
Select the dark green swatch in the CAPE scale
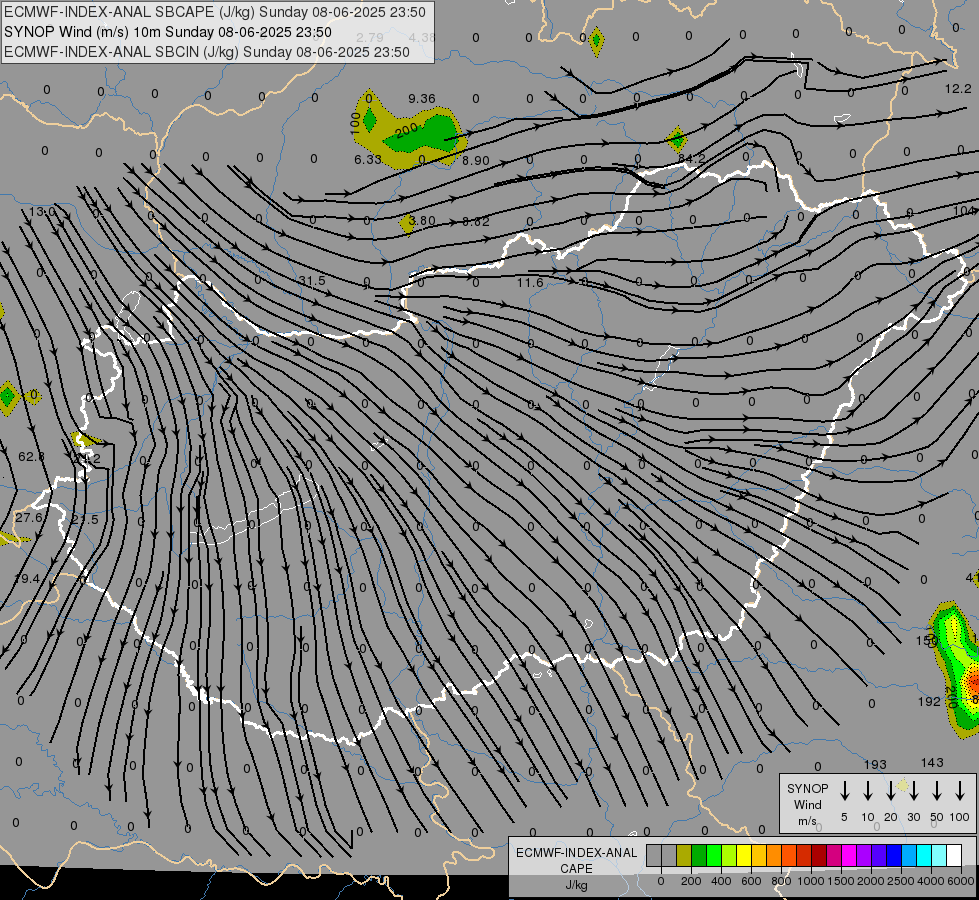[699, 855]
